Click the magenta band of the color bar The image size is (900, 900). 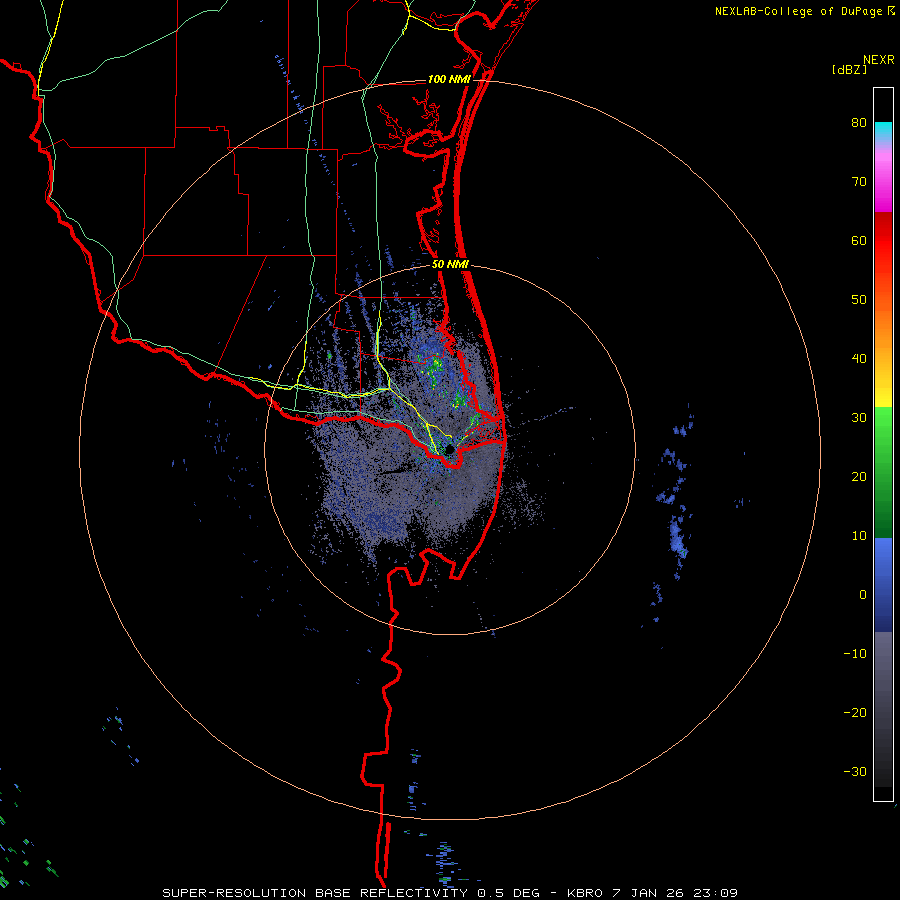[x=883, y=184]
